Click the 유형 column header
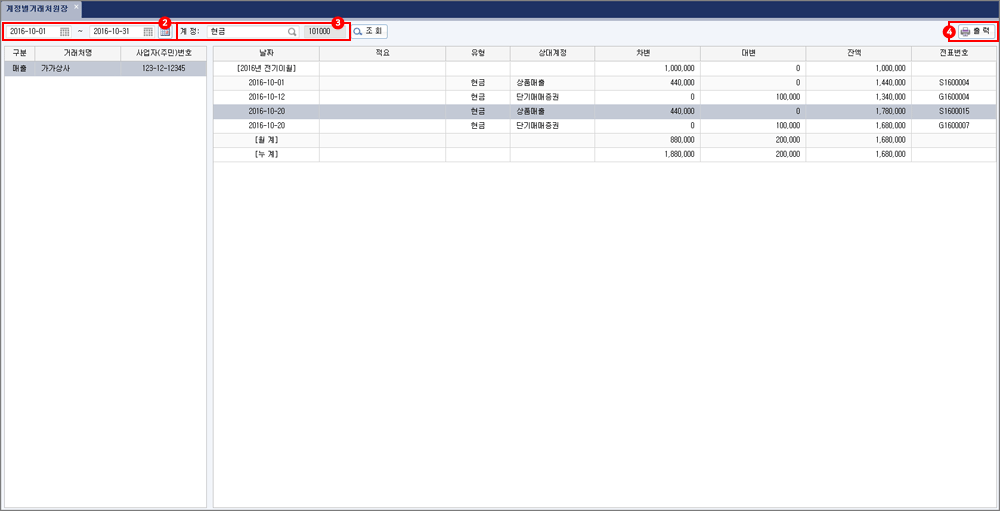 (478, 53)
